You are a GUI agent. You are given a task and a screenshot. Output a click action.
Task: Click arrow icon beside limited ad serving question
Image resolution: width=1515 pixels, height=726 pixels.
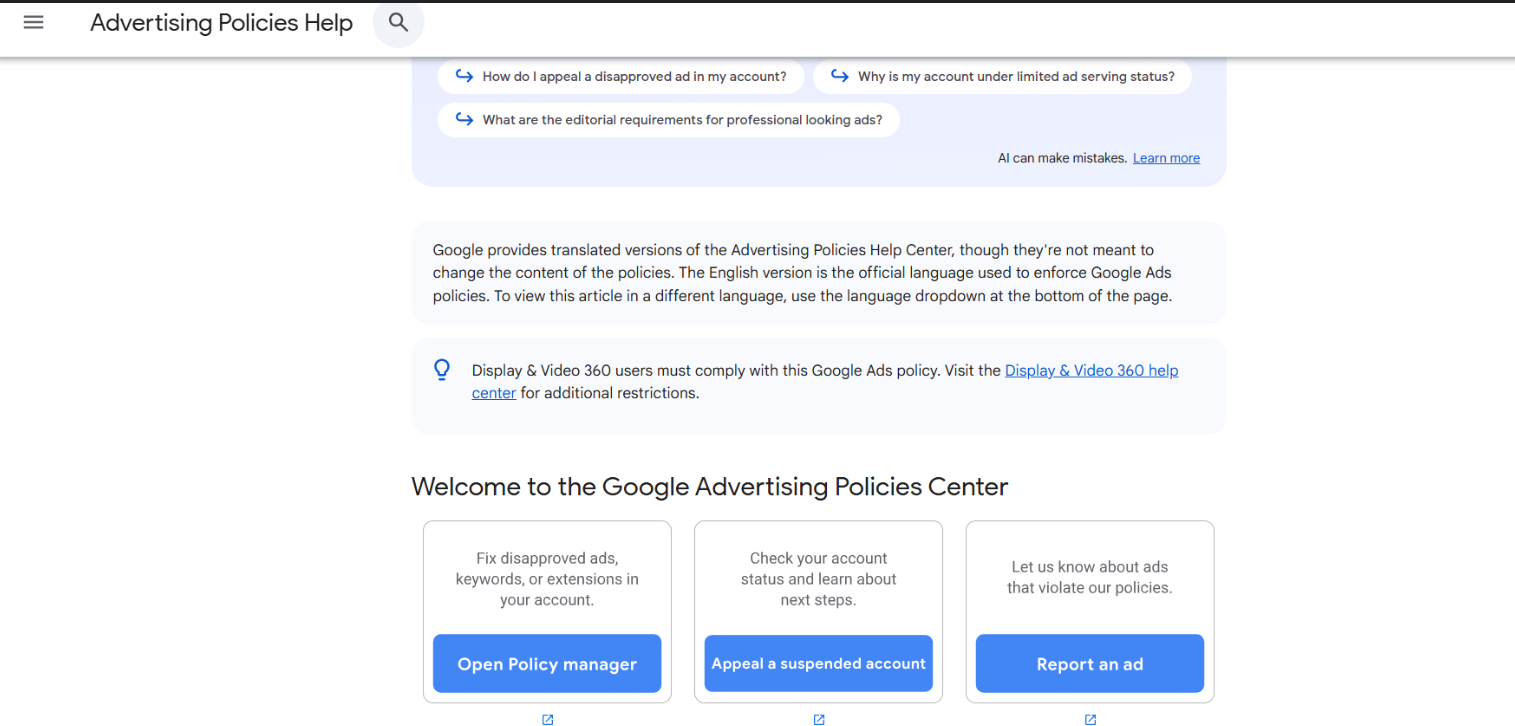click(x=840, y=76)
